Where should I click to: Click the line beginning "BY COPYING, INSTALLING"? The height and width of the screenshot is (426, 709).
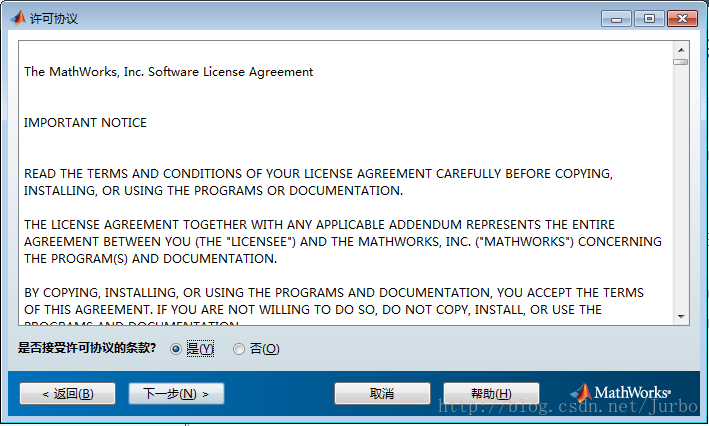click(x=334, y=293)
